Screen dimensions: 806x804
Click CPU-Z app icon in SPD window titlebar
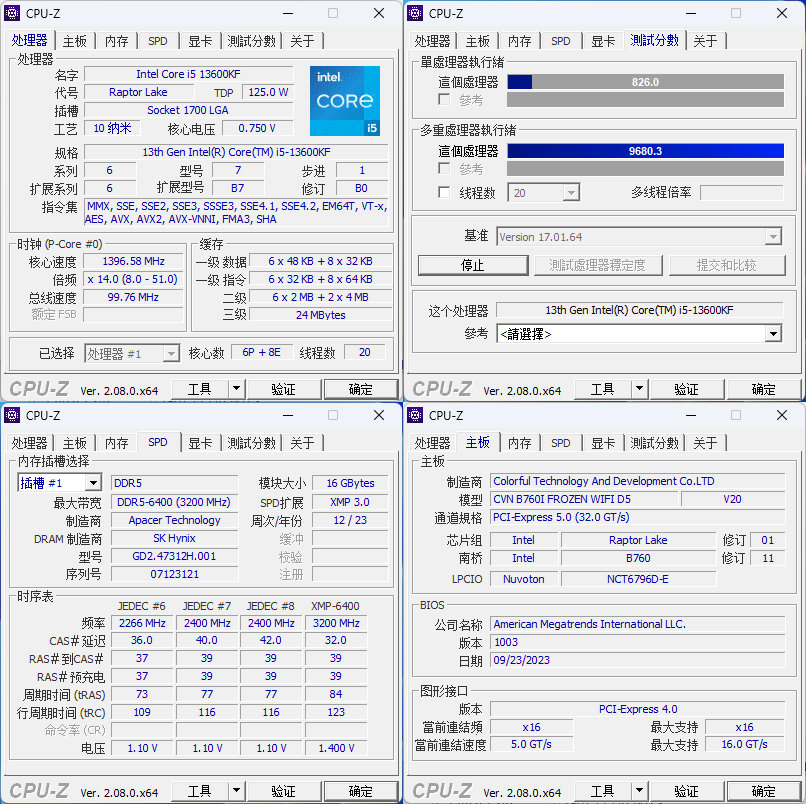point(12,415)
